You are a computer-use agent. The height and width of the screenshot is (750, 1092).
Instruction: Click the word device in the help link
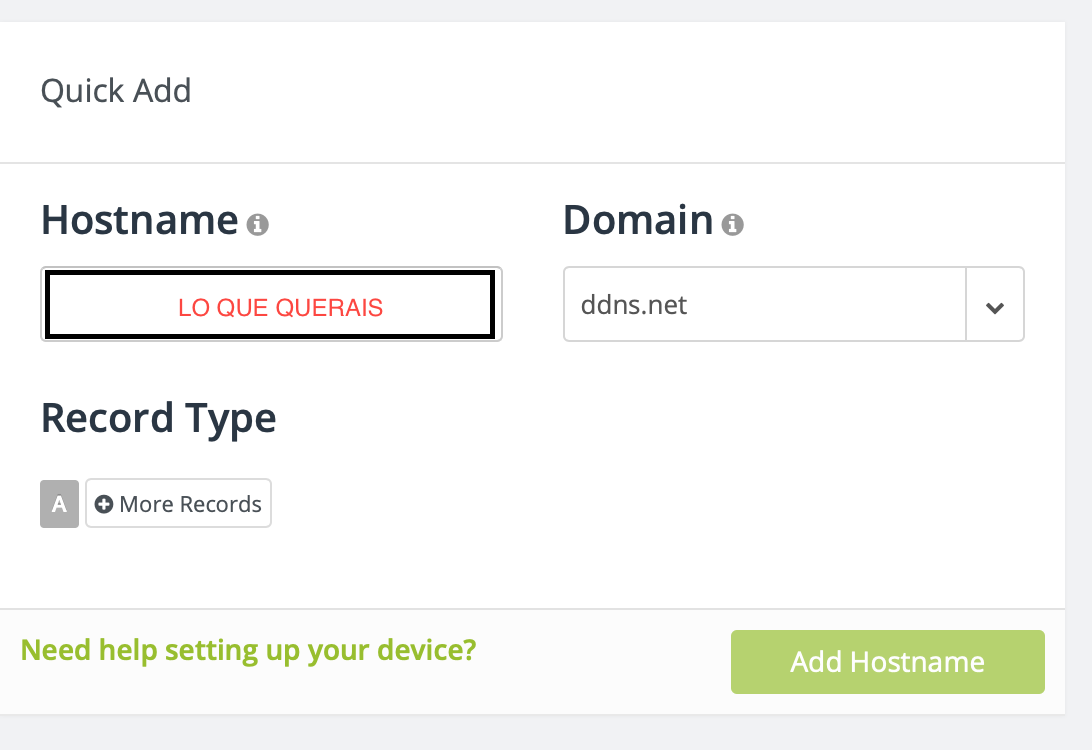[427, 650]
